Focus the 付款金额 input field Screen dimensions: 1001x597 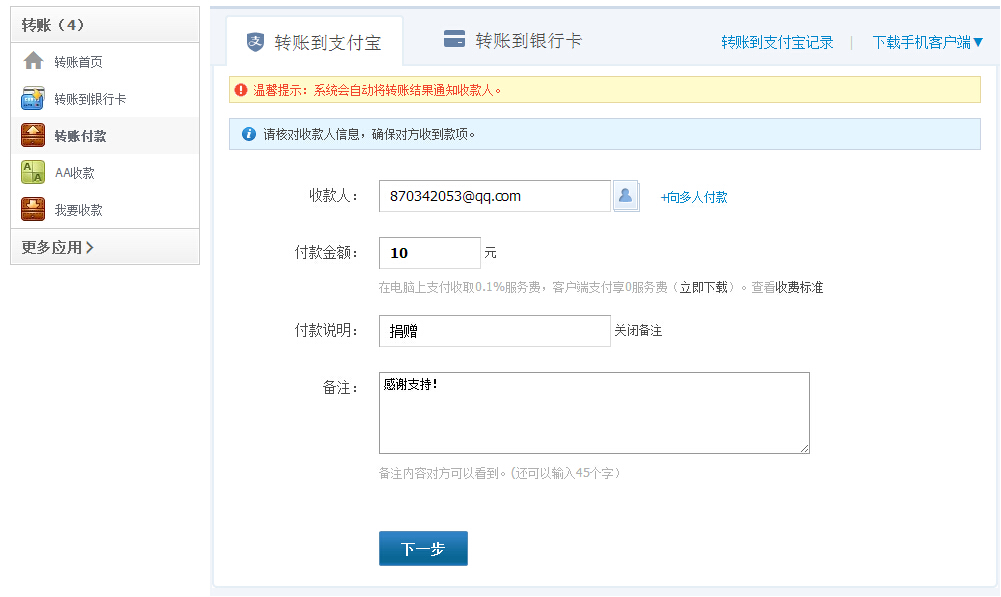430,253
